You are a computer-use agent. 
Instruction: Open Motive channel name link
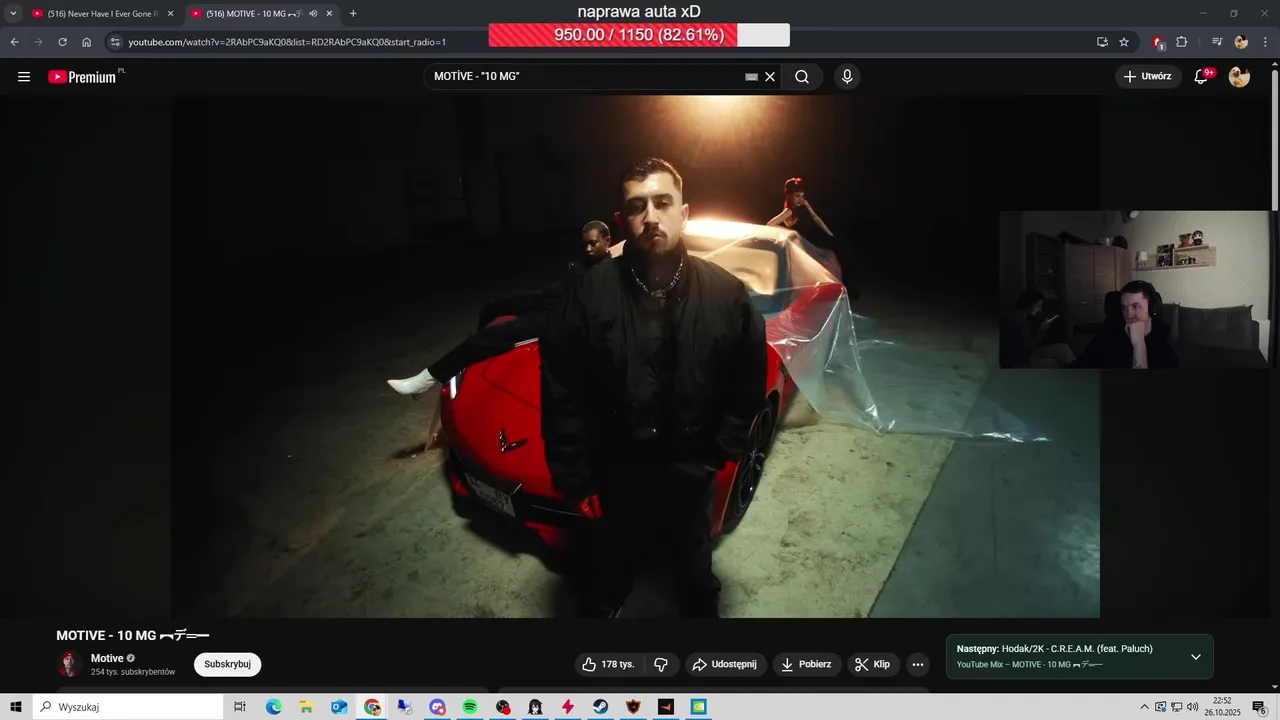coord(107,658)
